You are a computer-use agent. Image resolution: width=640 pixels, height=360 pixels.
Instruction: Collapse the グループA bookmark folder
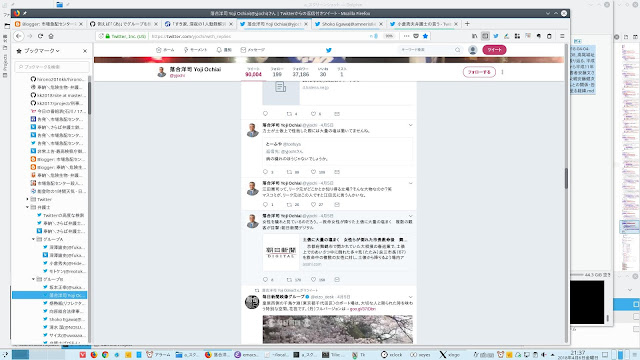click(33, 239)
